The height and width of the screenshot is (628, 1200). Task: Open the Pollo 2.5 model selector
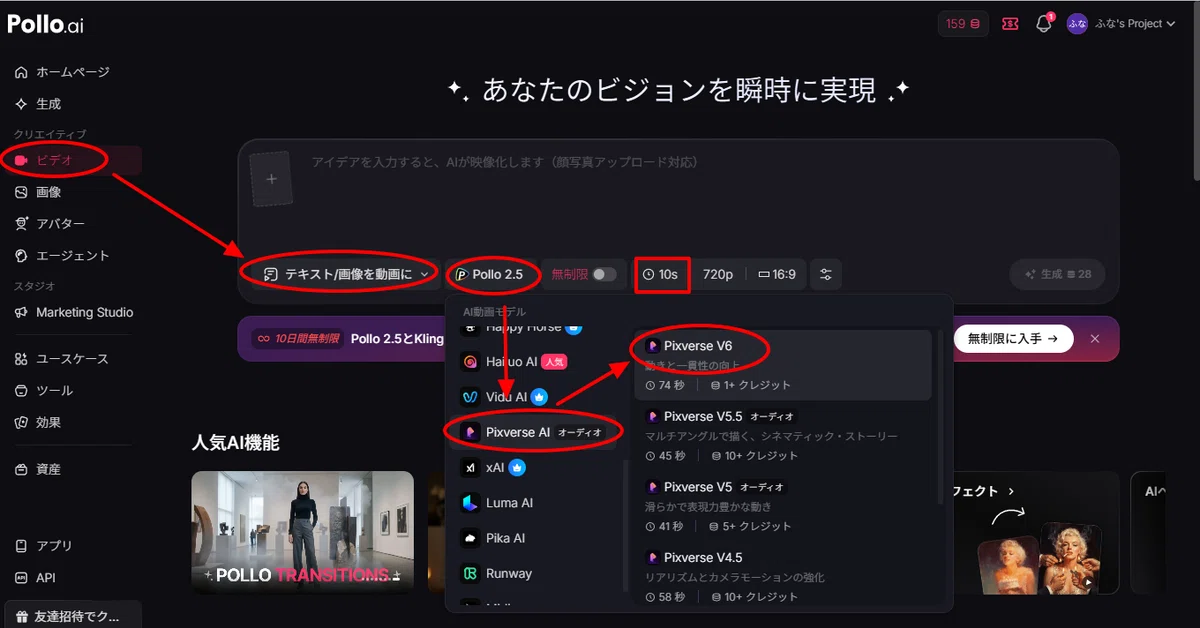491,274
